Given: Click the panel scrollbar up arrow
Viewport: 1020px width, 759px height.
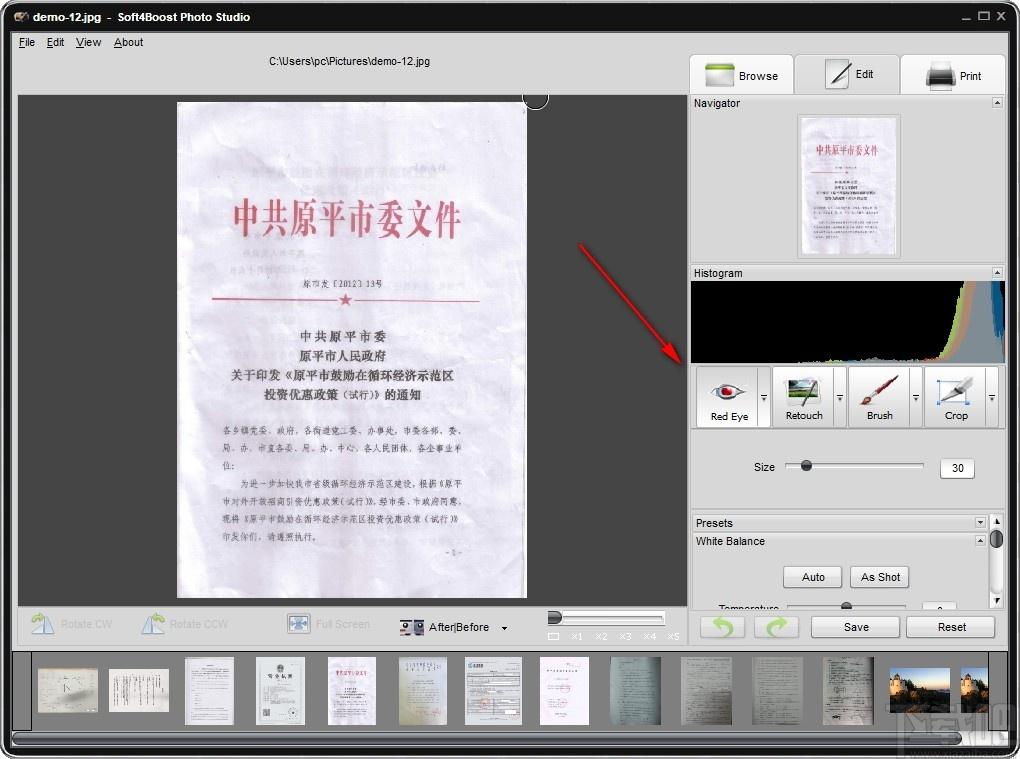Looking at the screenshot, I should point(996,522).
